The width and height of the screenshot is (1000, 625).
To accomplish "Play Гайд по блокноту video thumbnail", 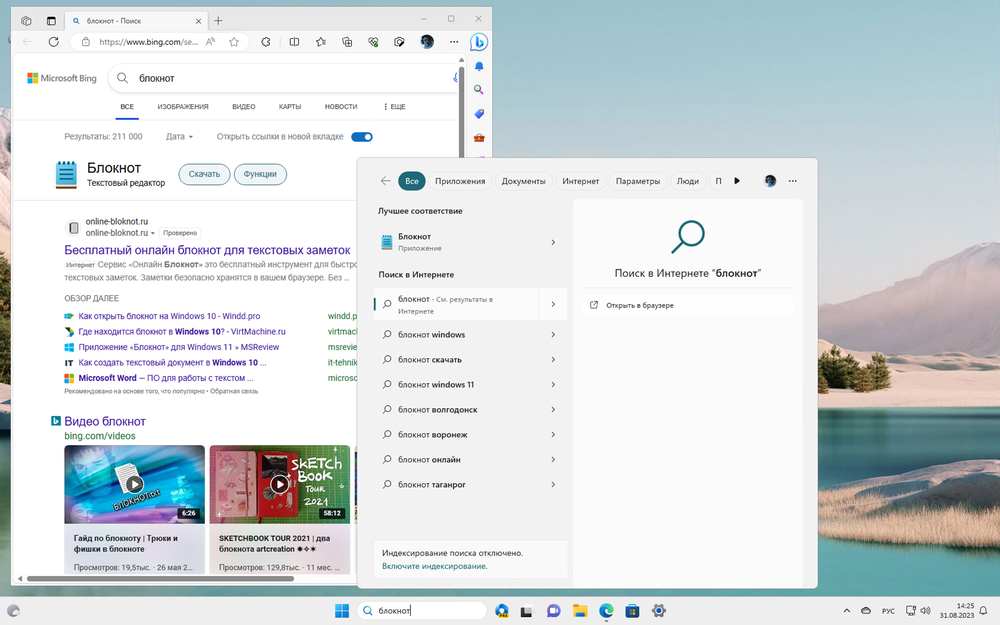I will (135, 485).
